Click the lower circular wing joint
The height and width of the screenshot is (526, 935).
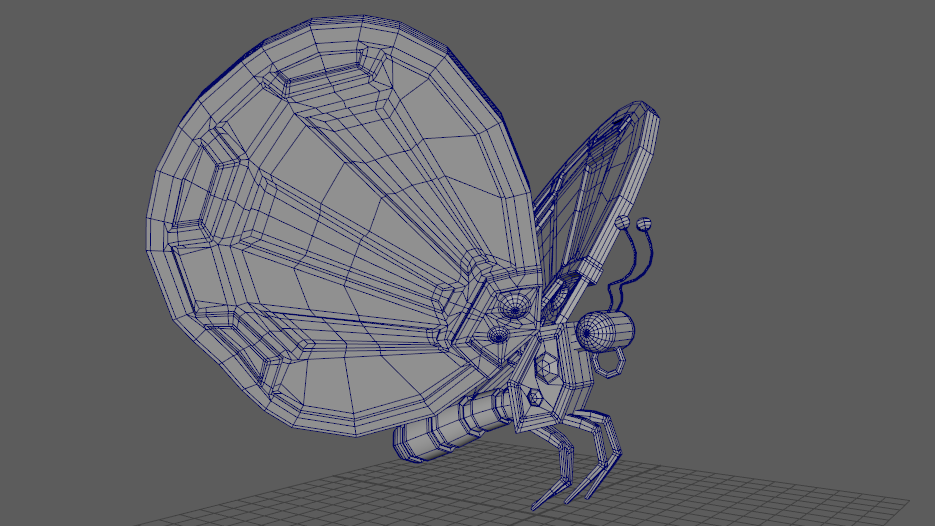[497, 336]
